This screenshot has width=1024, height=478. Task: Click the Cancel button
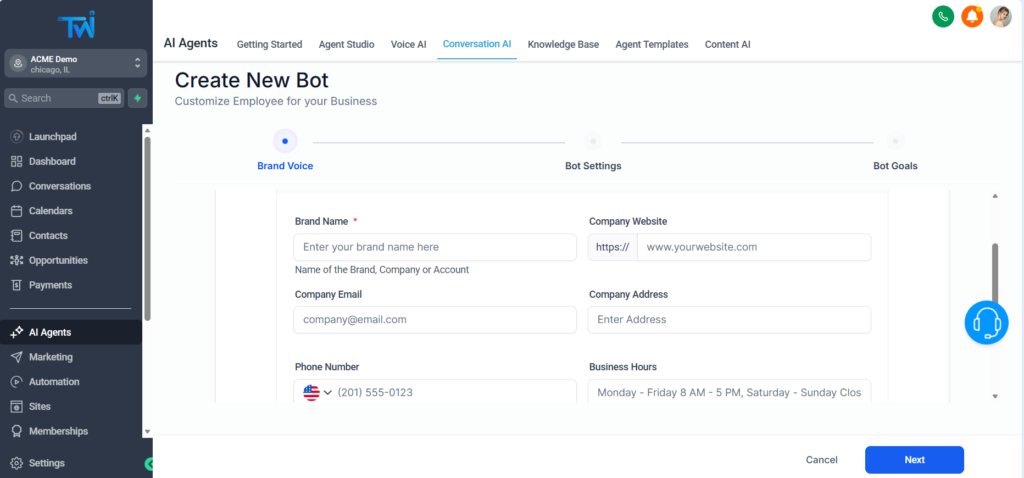tap(822, 460)
